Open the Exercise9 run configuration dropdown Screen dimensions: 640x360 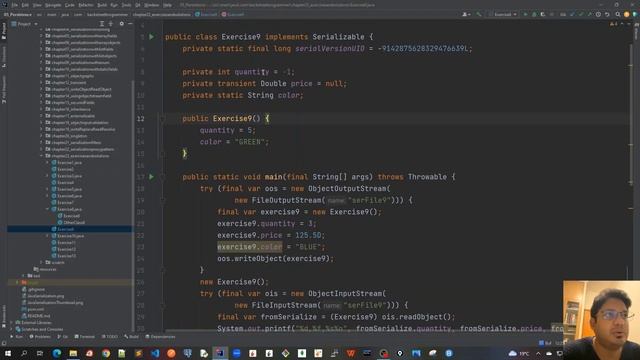(x=503, y=14)
